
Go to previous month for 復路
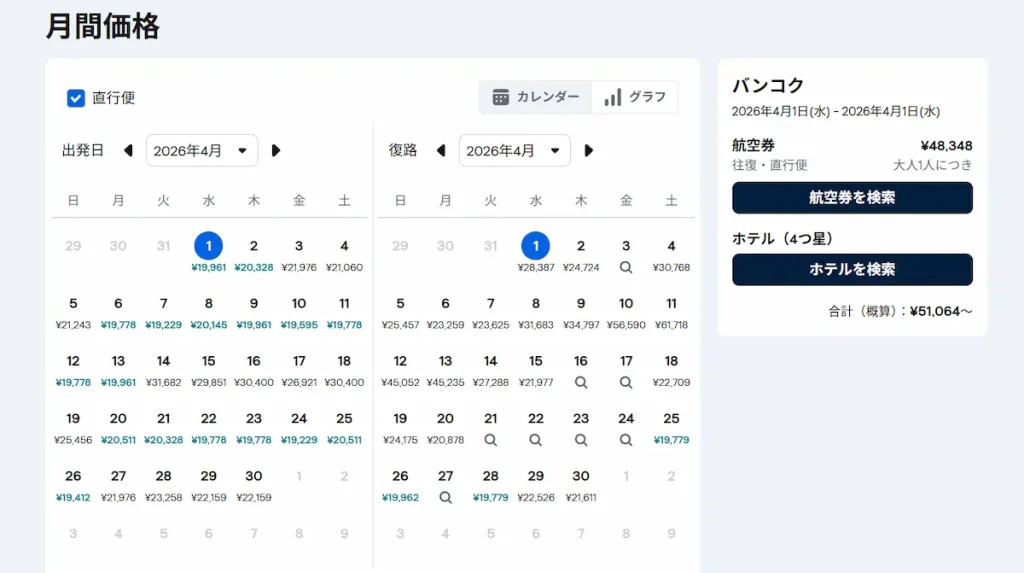coord(441,151)
